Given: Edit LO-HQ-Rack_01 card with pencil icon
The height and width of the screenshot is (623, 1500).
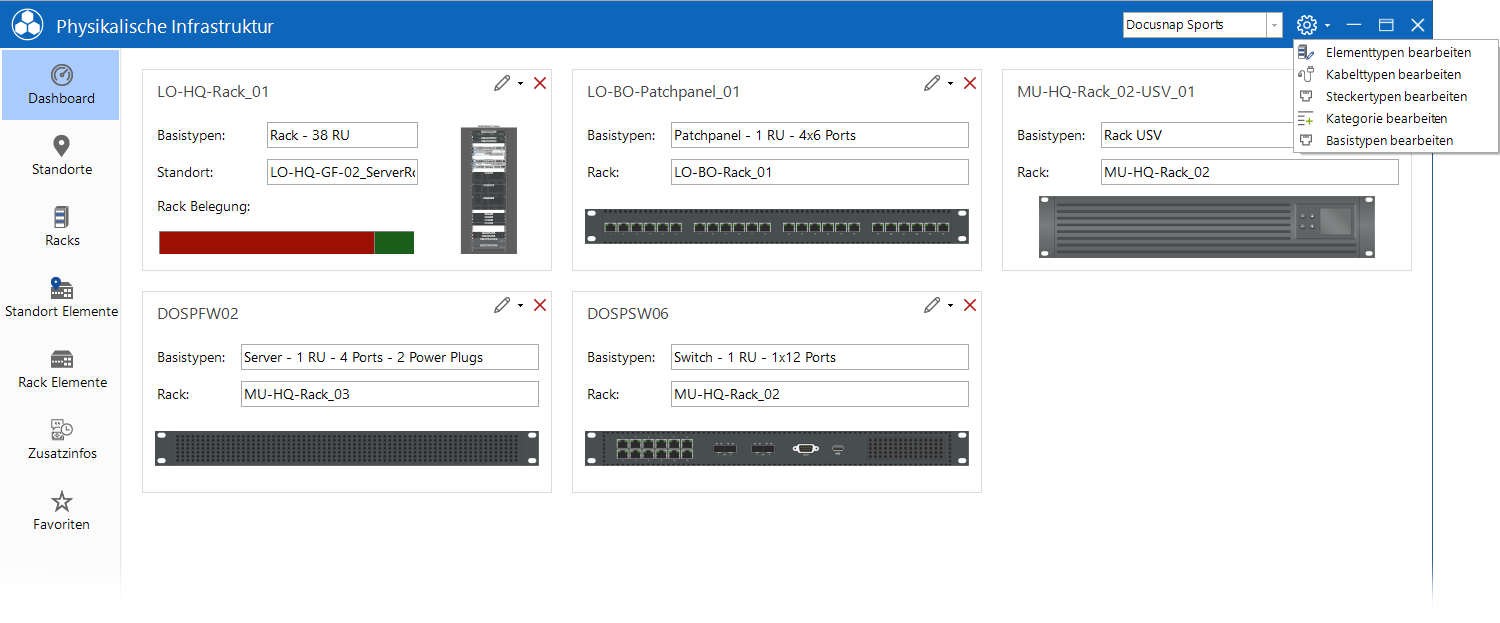Looking at the screenshot, I should (x=502, y=83).
